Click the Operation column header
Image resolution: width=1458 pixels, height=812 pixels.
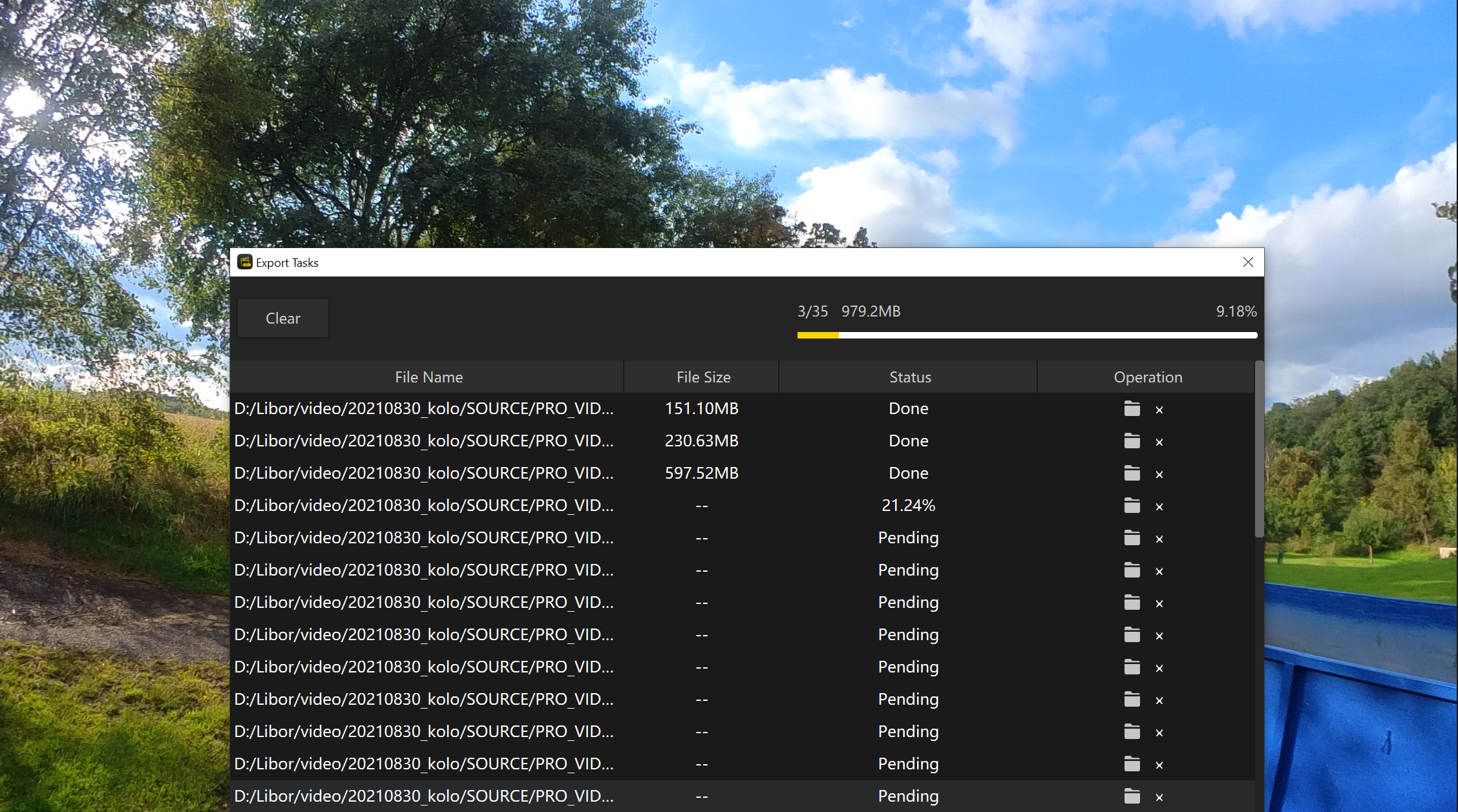(1148, 377)
